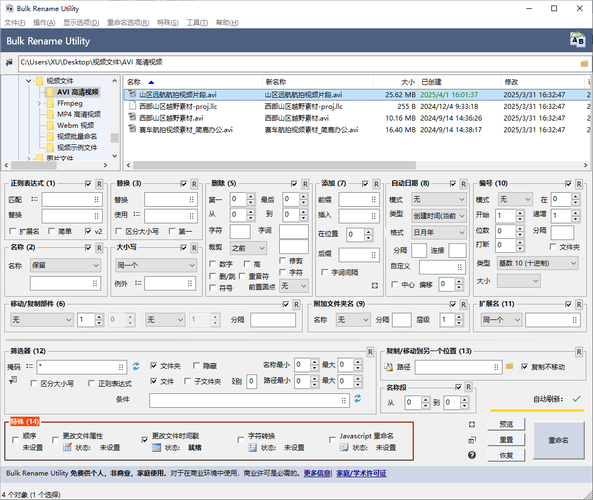Click the file icon of 西部山区越野素材.avi

click(x=132, y=117)
